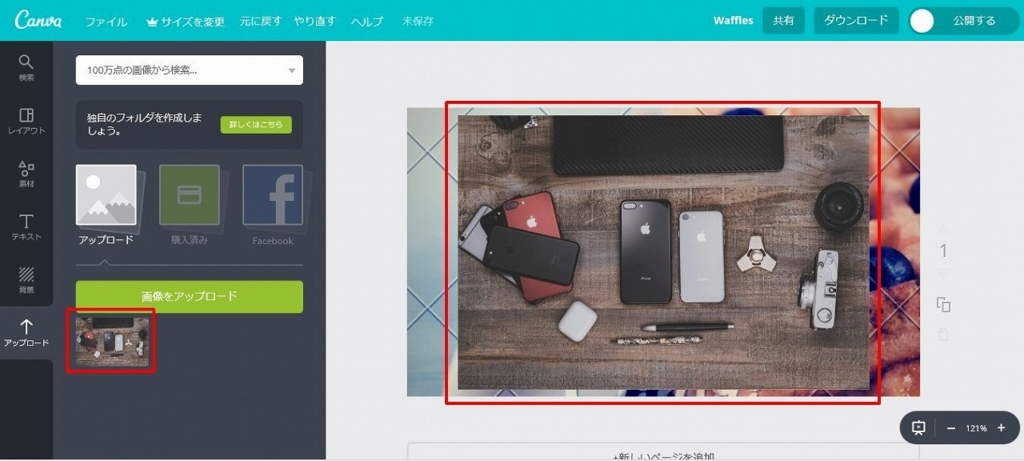
Task: Zoom in with the plus button
Action: [x=1001, y=428]
